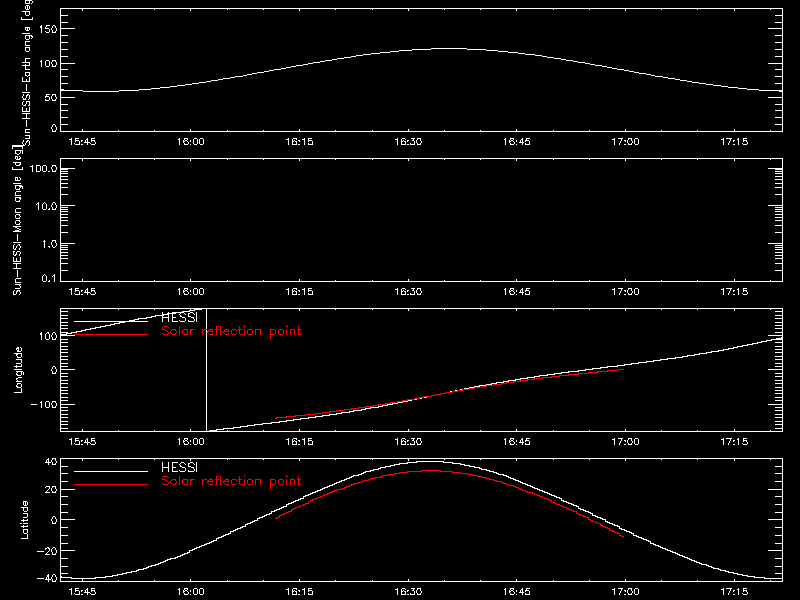Click the 20 tick on Latitude axis
This screenshot has height=600, width=800.
(x=51, y=490)
